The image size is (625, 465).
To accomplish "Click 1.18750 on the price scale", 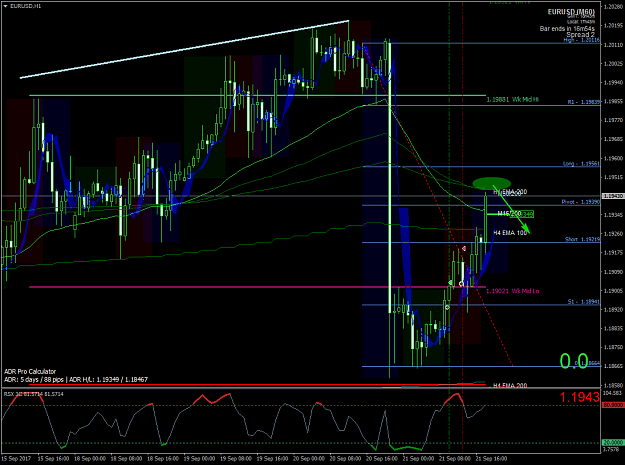I will click(613, 347).
